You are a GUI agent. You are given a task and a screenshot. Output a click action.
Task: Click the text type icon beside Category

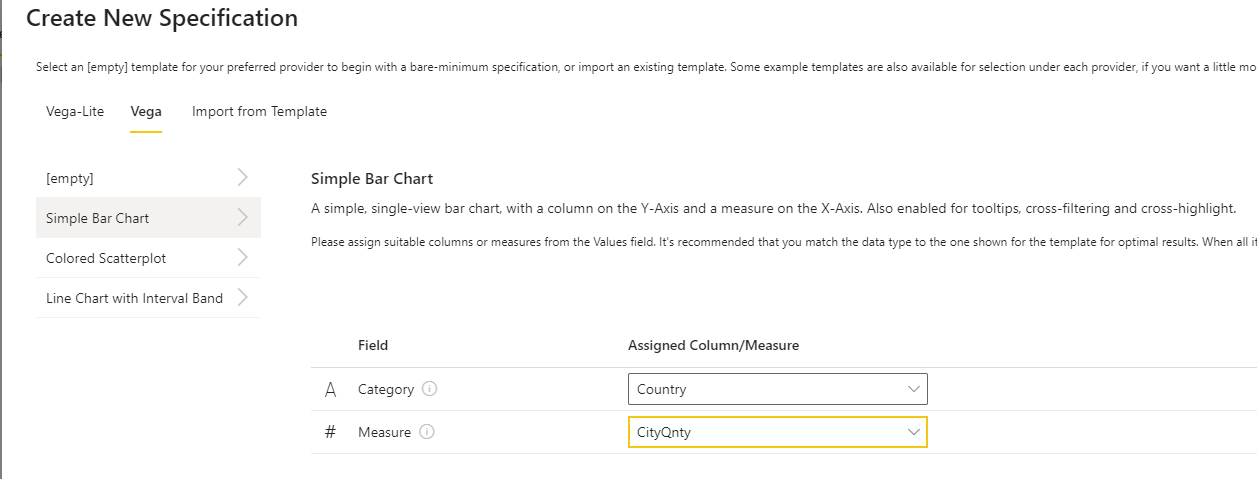click(x=331, y=390)
